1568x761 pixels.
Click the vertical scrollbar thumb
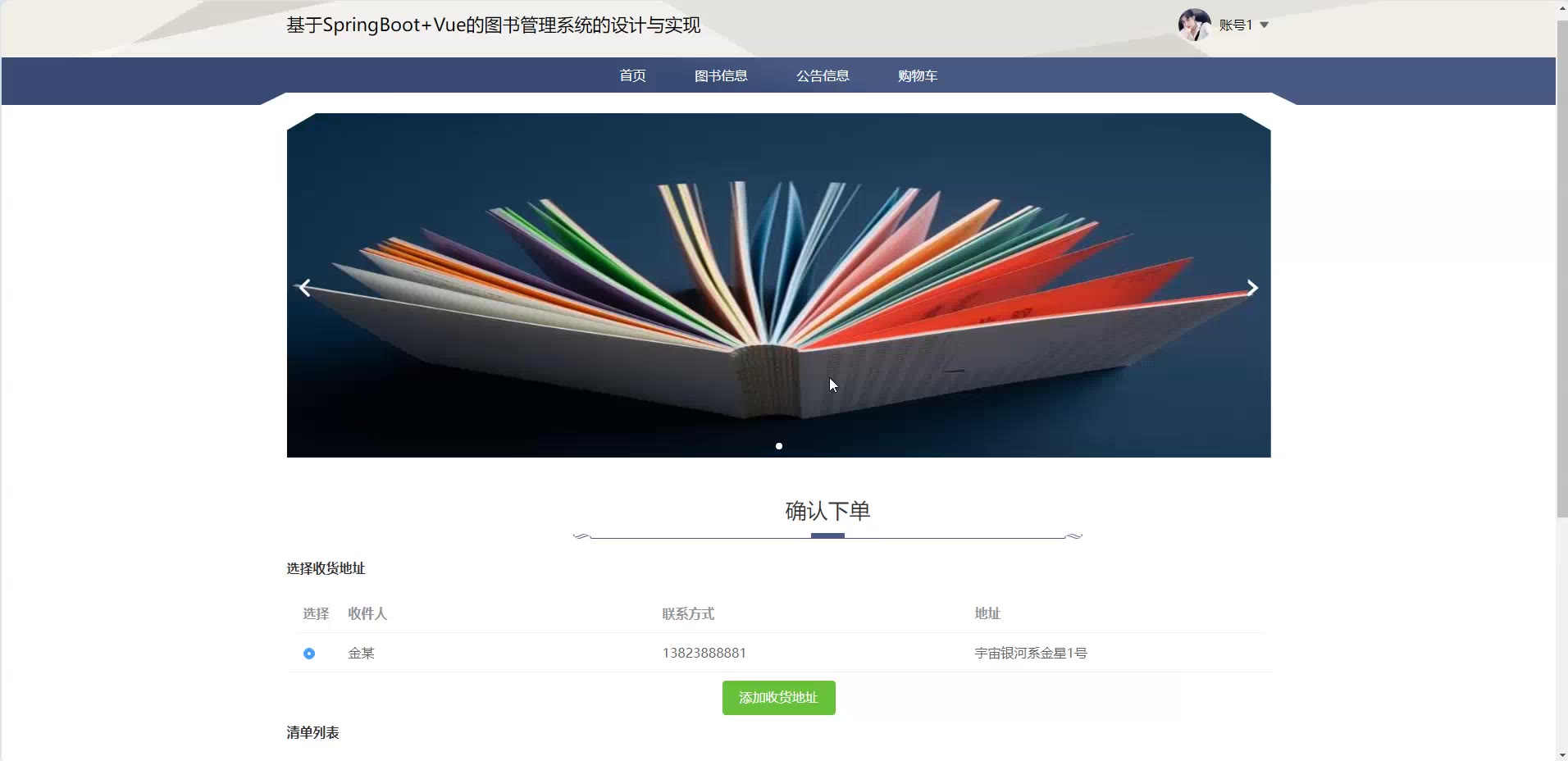1562,267
